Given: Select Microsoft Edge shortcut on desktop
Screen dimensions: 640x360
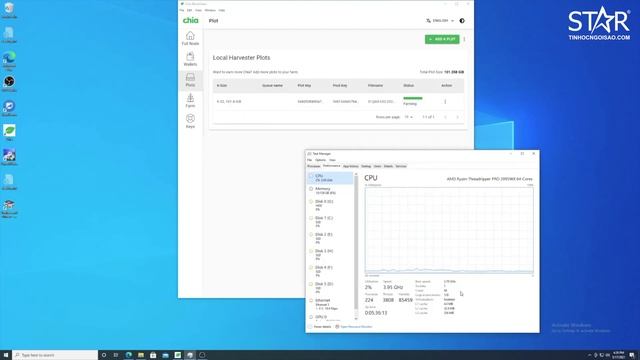Looking at the screenshot, I should (9, 61).
